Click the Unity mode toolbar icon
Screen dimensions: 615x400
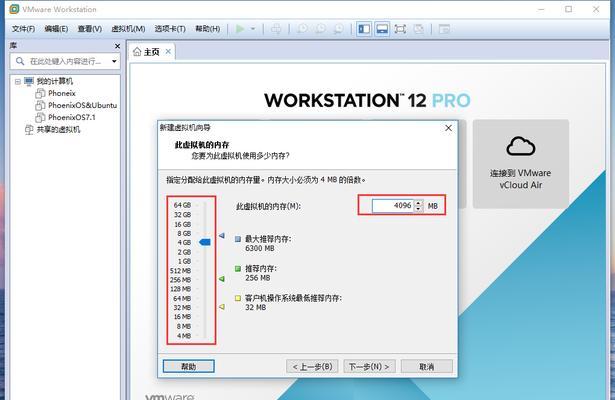419,29
